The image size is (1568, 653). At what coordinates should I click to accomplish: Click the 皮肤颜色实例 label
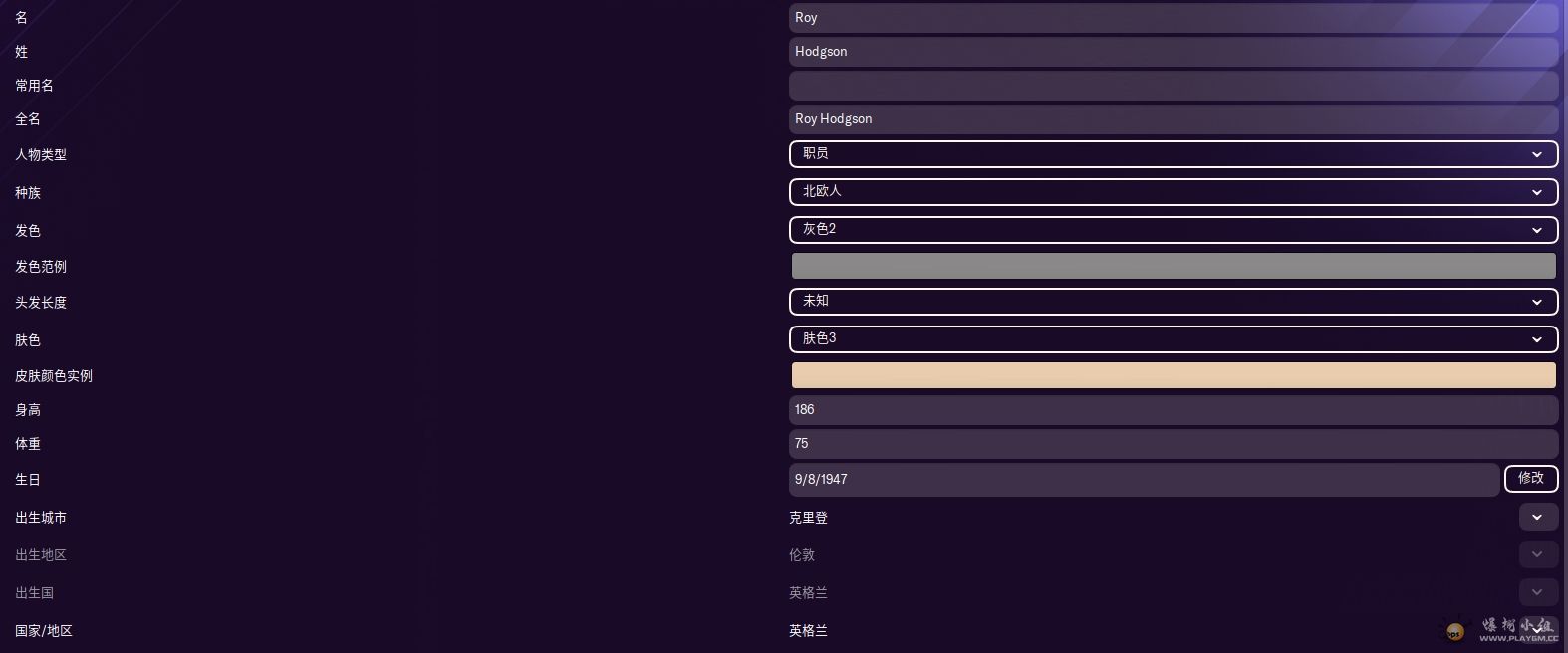(x=54, y=376)
